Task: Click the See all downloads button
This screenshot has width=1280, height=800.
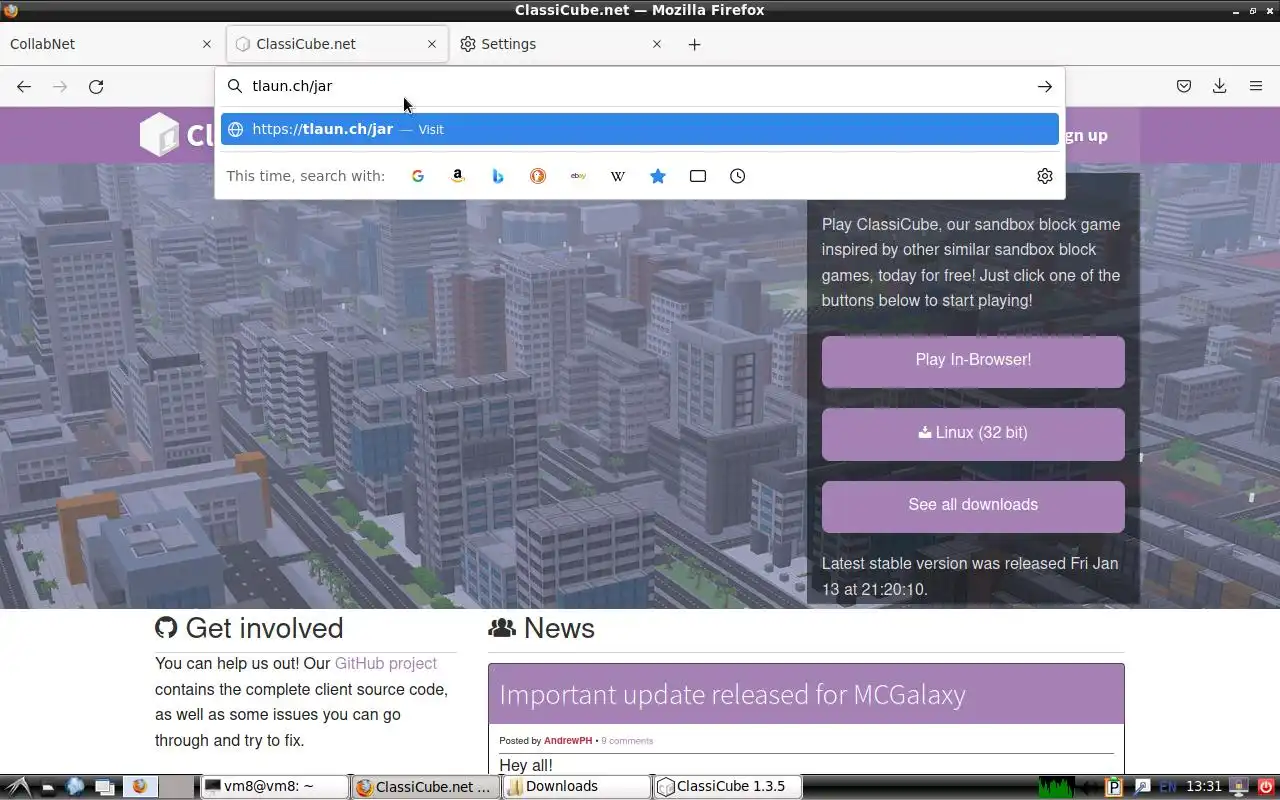Action: coord(973,505)
